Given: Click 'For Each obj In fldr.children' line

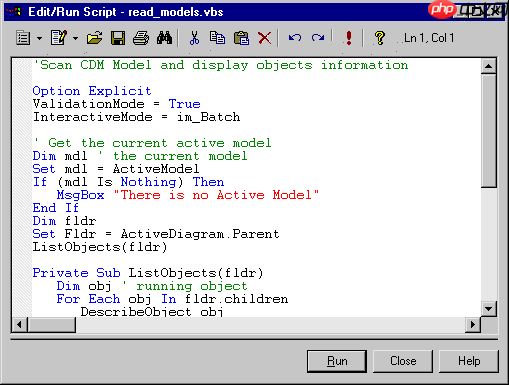Looking at the screenshot, I should (172, 299).
